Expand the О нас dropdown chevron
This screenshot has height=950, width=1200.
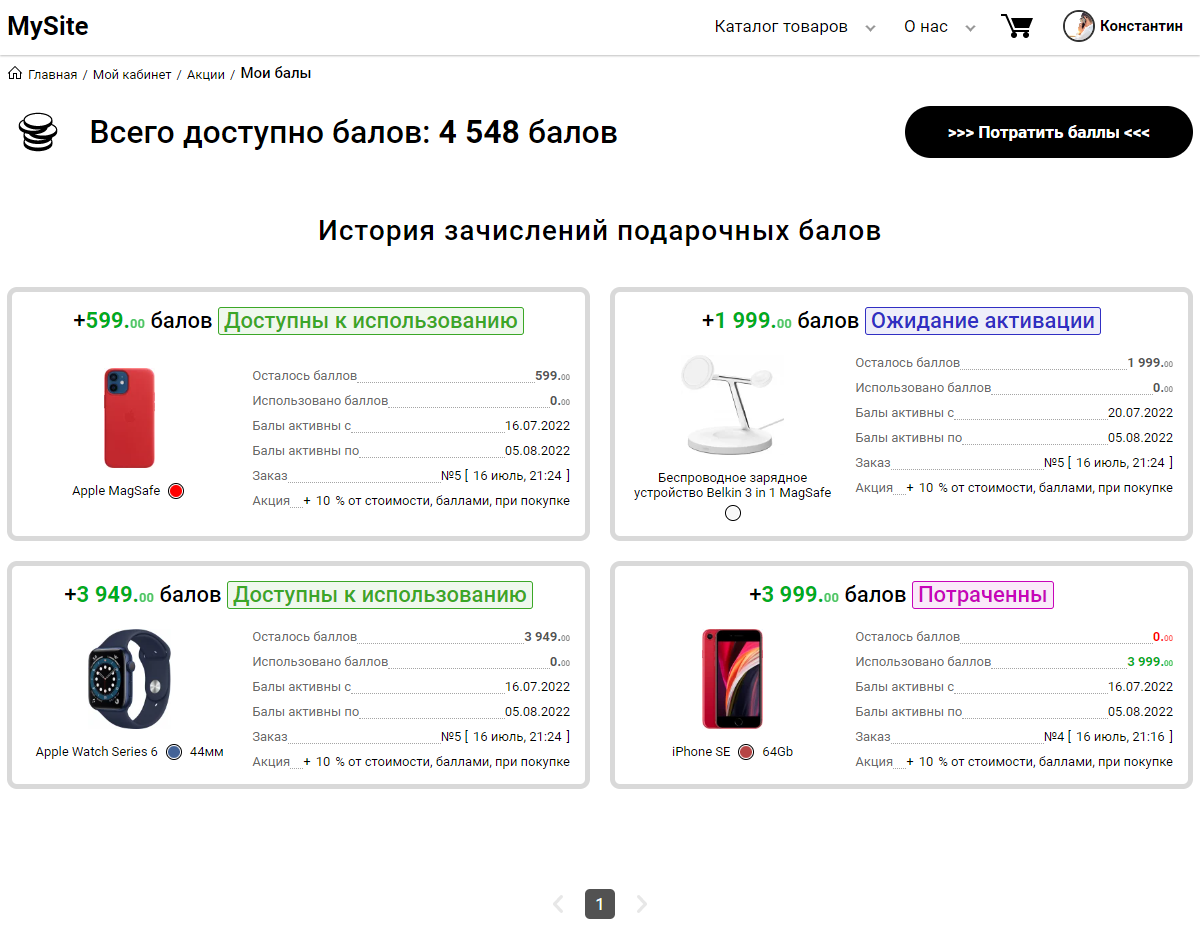tap(968, 28)
